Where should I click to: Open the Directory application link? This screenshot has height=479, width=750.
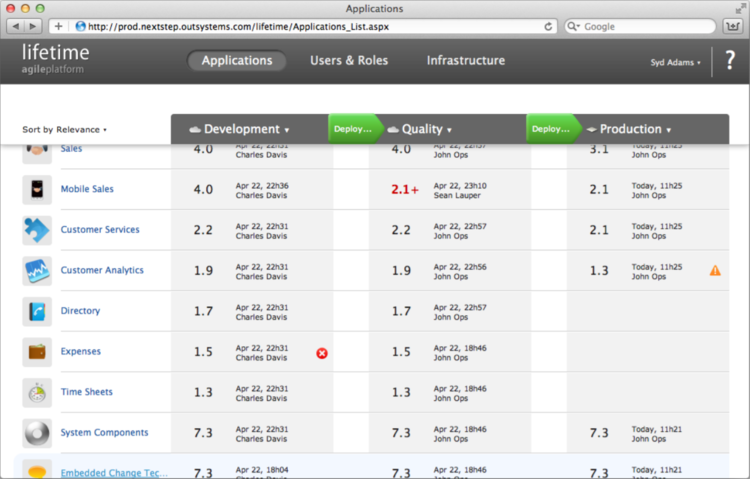pyautogui.click(x=80, y=311)
